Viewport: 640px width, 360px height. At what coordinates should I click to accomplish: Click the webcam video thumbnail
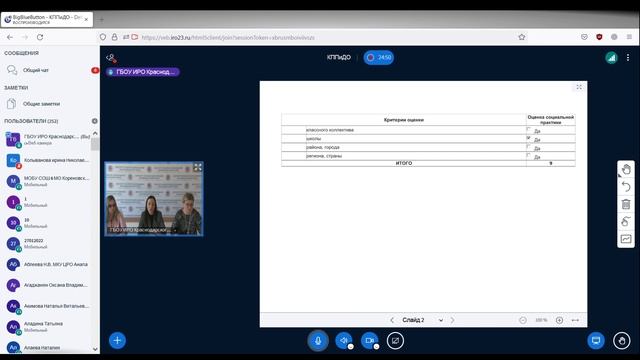click(x=154, y=199)
